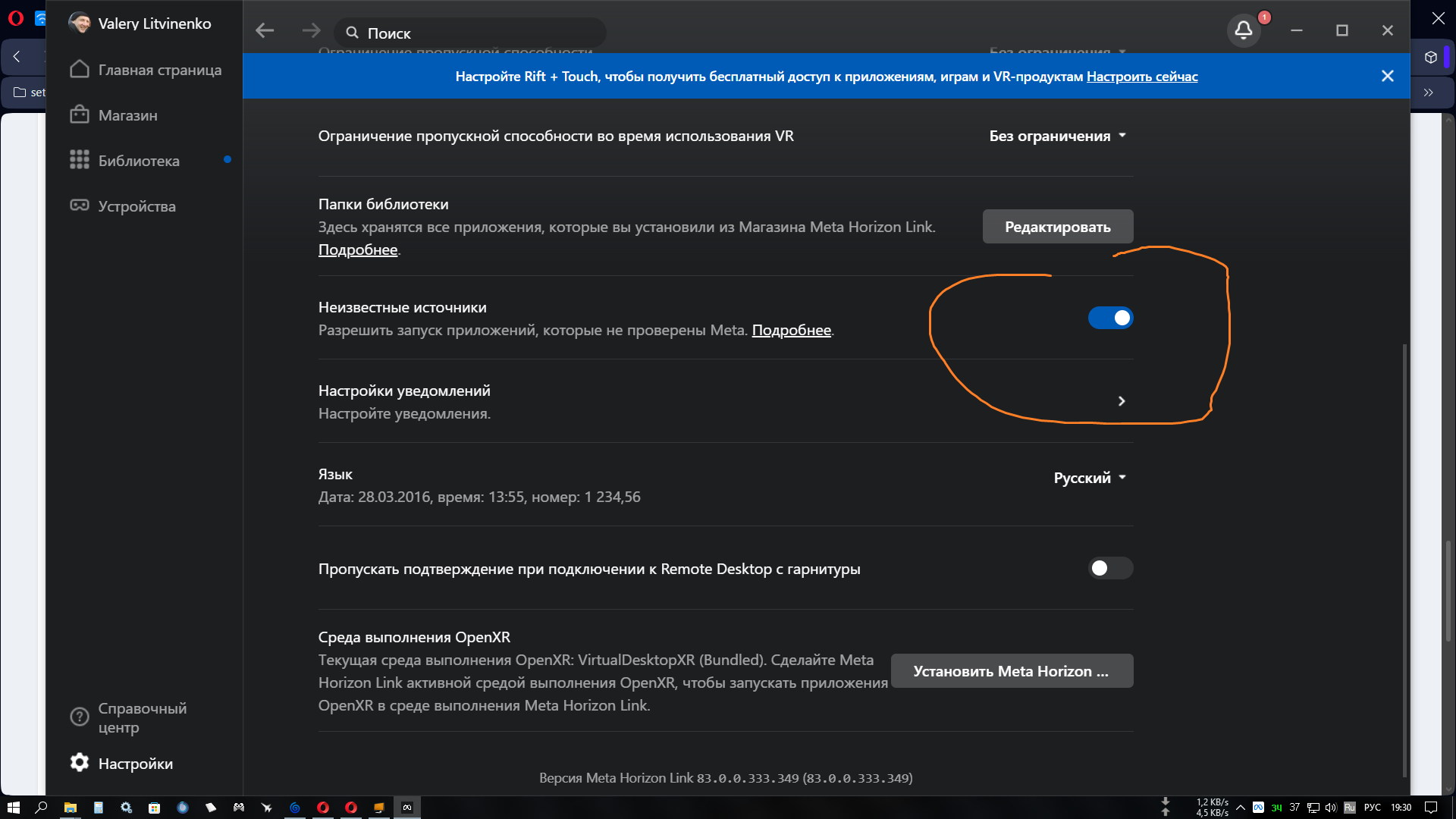This screenshot has height=819, width=1456.
Task: Click the Opera logo in the browser window
Action: tap(16, 18)
